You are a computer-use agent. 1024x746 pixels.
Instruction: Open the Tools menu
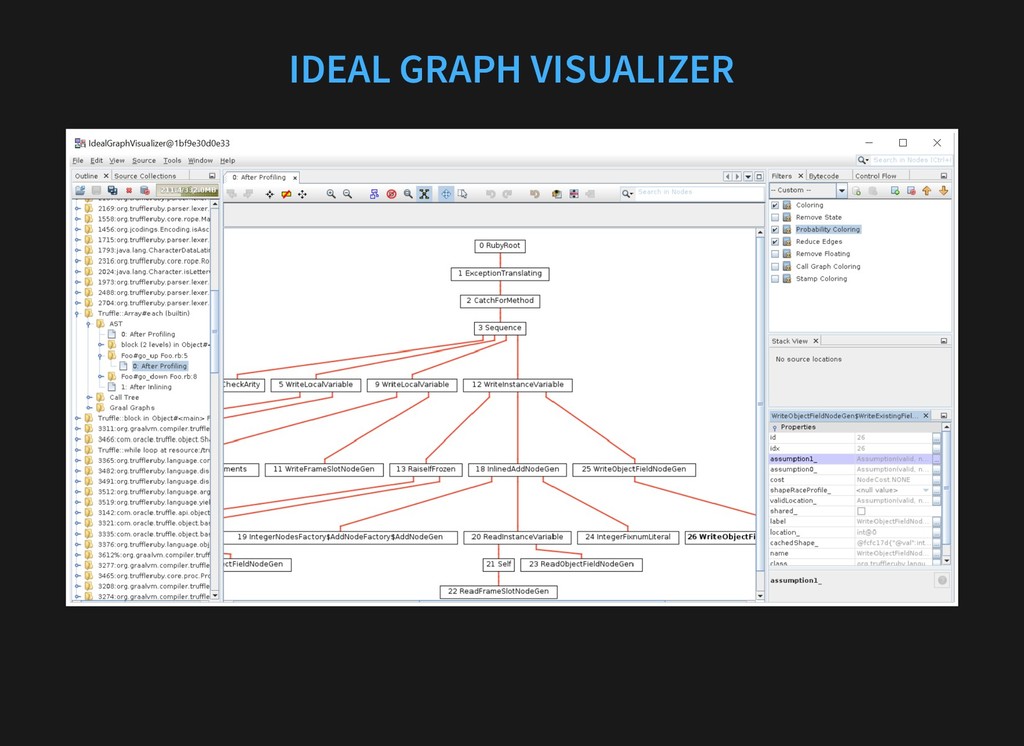[172, 161]
